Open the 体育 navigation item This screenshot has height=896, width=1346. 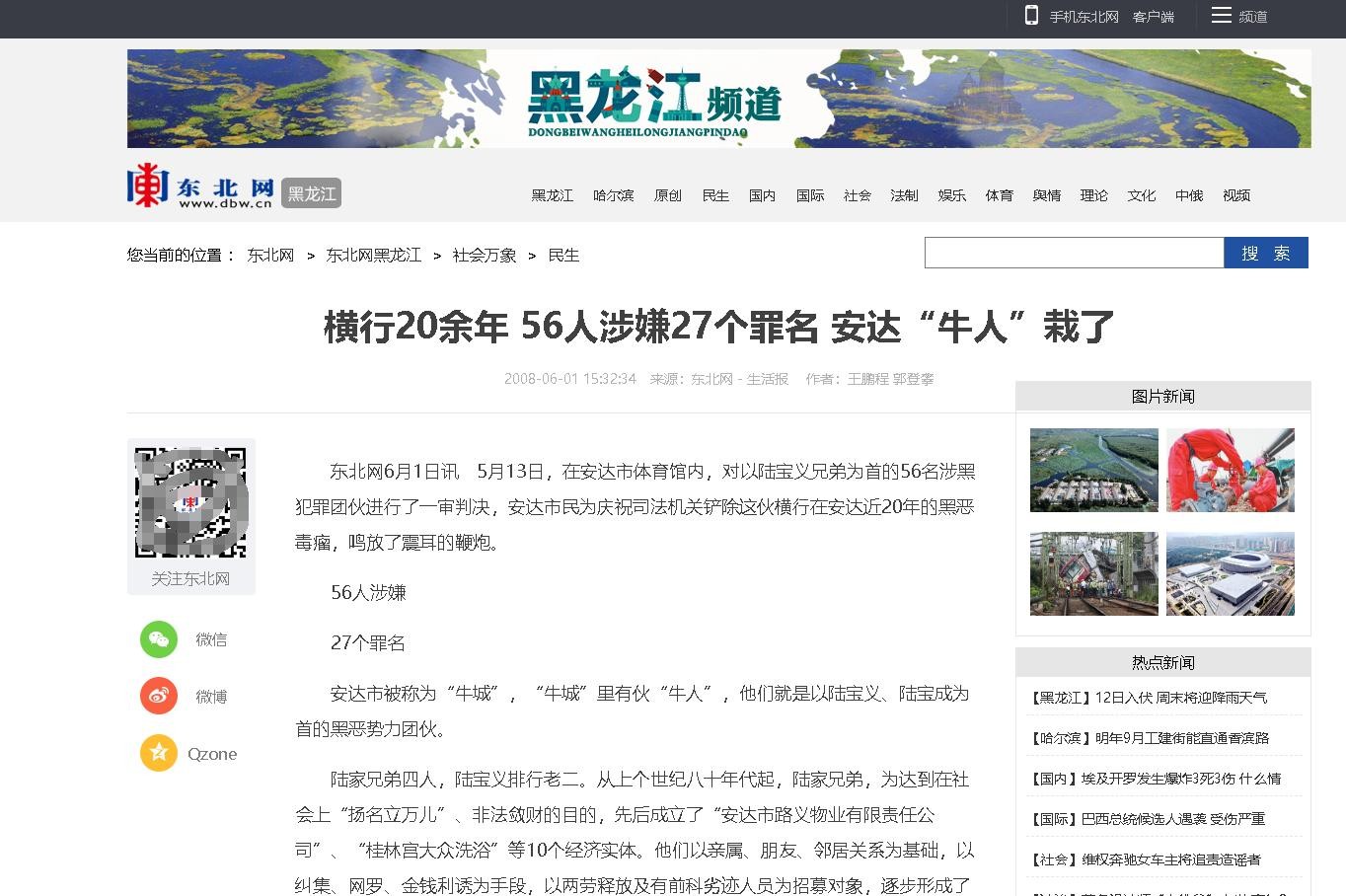[999, 195]
